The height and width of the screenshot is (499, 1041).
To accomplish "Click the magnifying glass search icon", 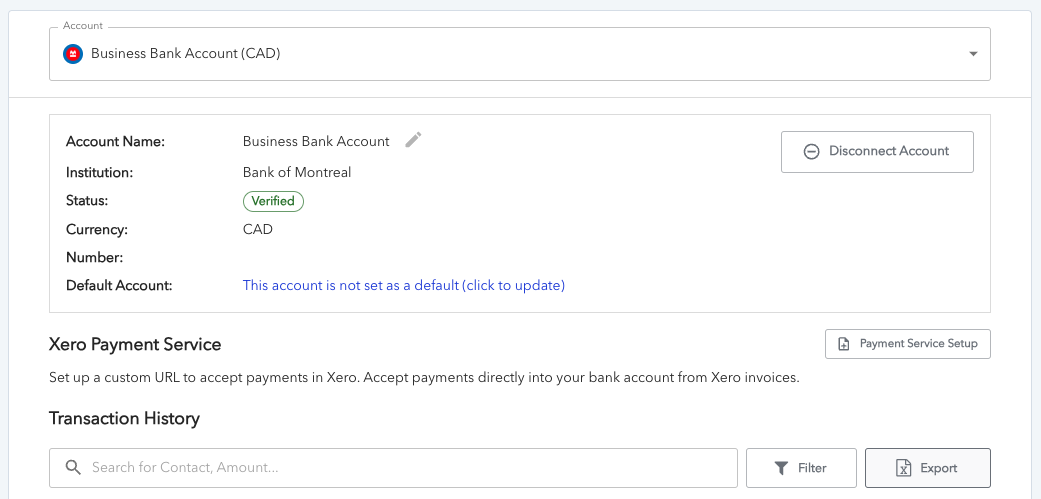I will coord(73,467).
